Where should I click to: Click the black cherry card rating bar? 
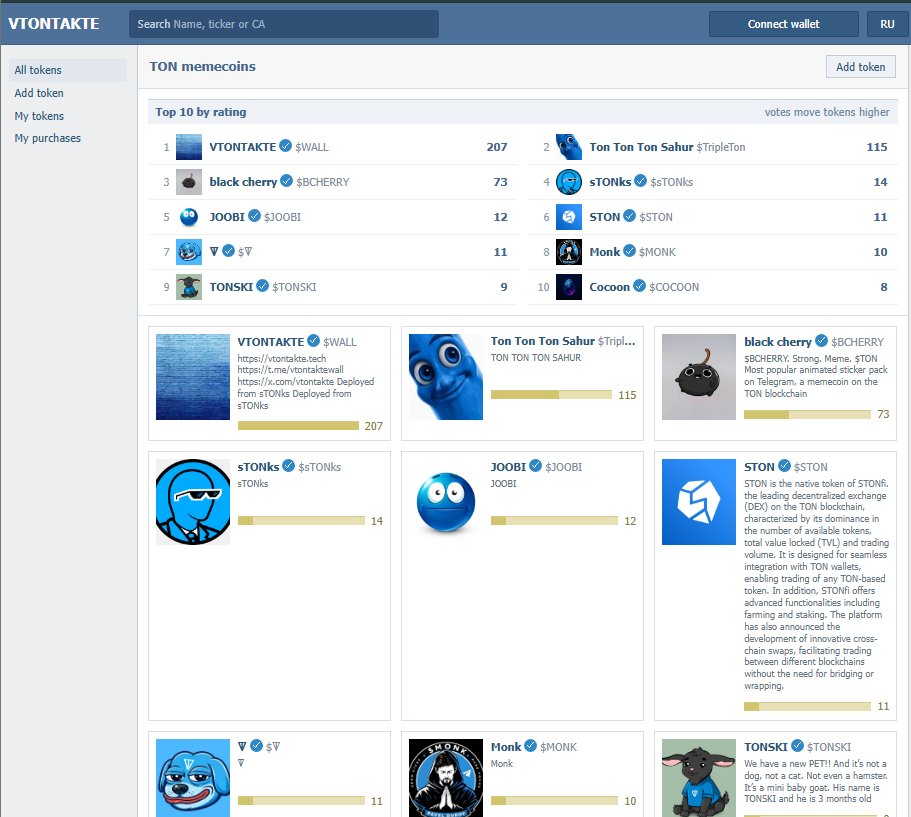(x=807, y=414)
